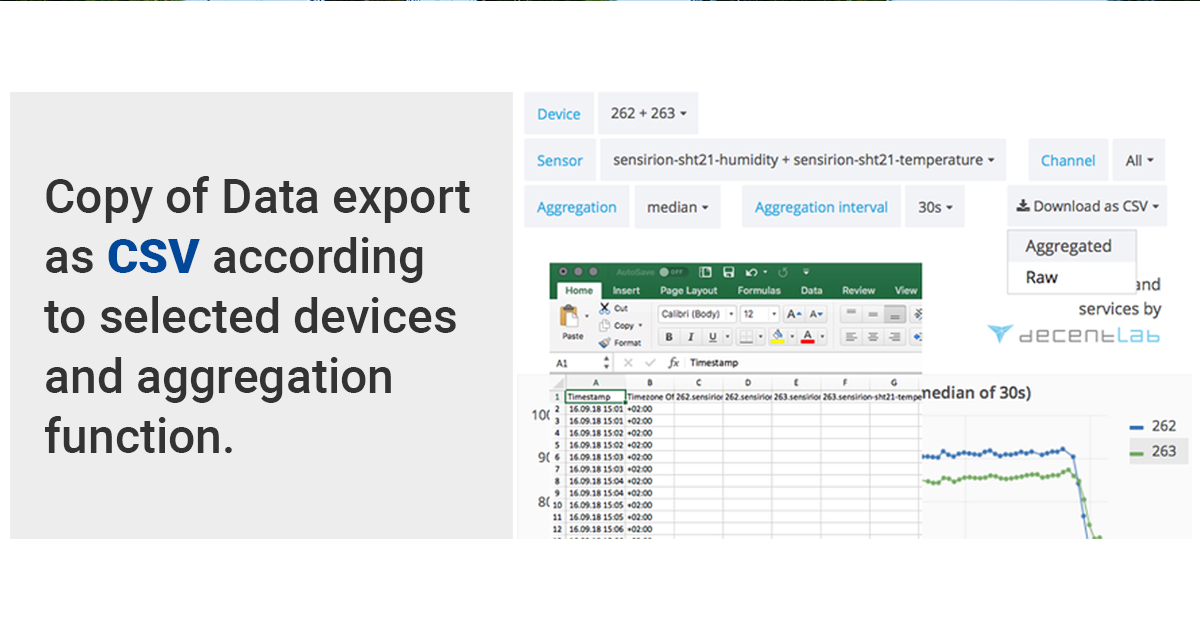
Task: Open the Customize Quick Access Toolbar arrow
Action: [x=806, y=272]
